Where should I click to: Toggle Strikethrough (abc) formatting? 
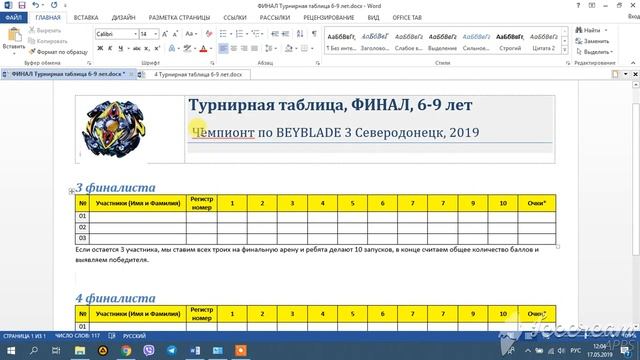[x=137, y=49]
